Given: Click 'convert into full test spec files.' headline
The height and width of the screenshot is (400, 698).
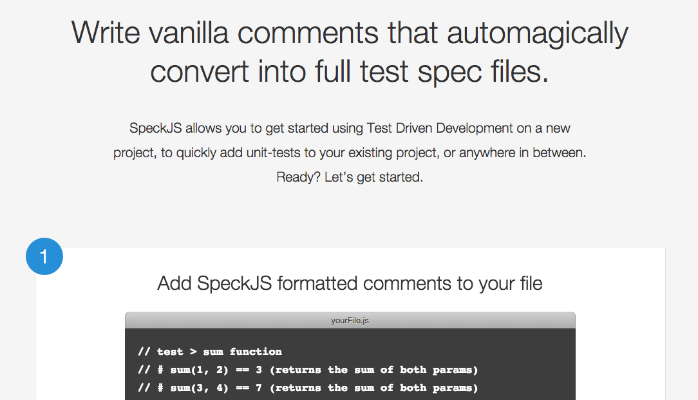Looking at the screenshot, I should 349,72.
